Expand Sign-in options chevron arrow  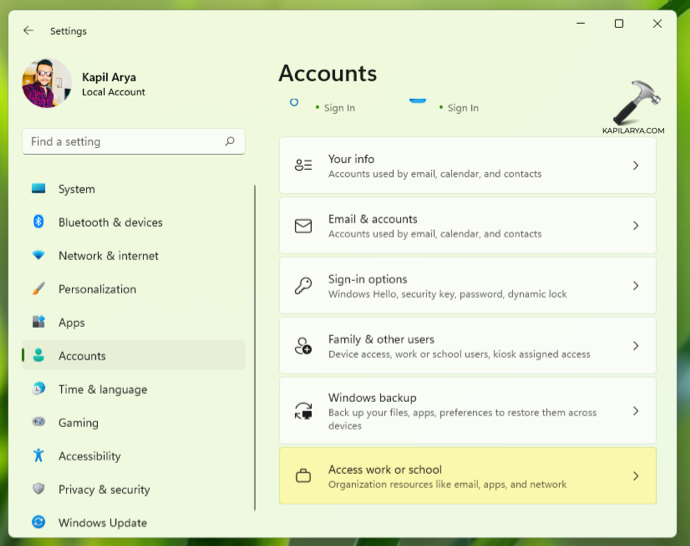pyautogui.click(x=635, y=286)
